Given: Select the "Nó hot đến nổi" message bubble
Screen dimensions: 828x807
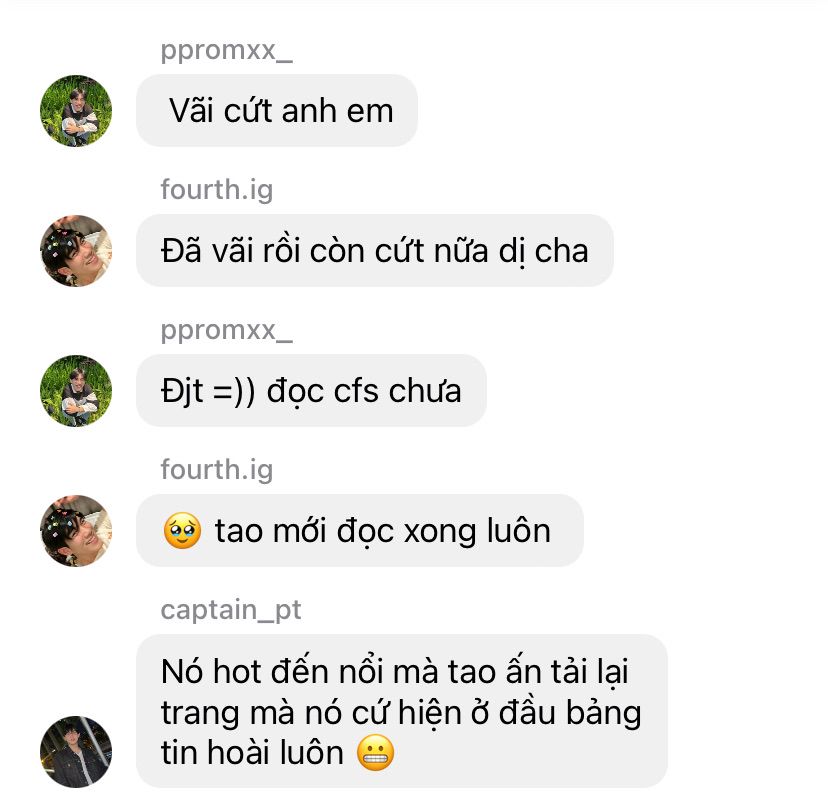Looking at the screenshot, I should (402, 711).
